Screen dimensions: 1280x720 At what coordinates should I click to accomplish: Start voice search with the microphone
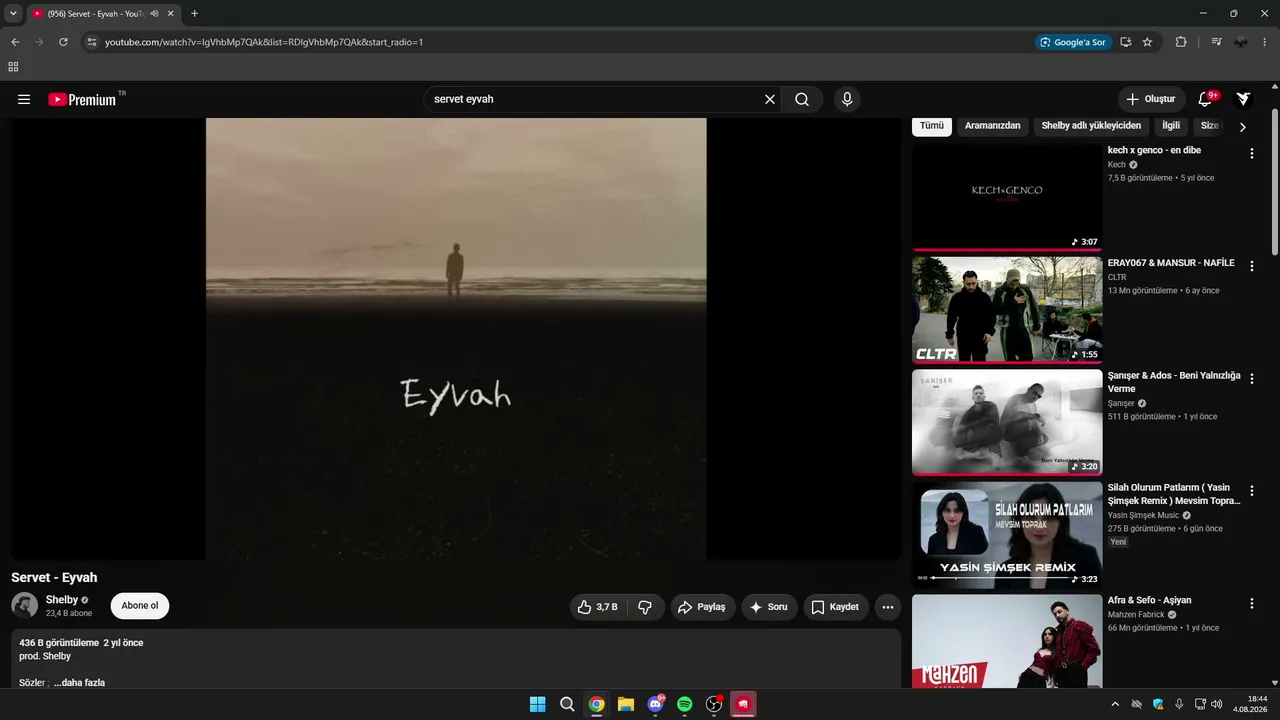tap(847, 99)
